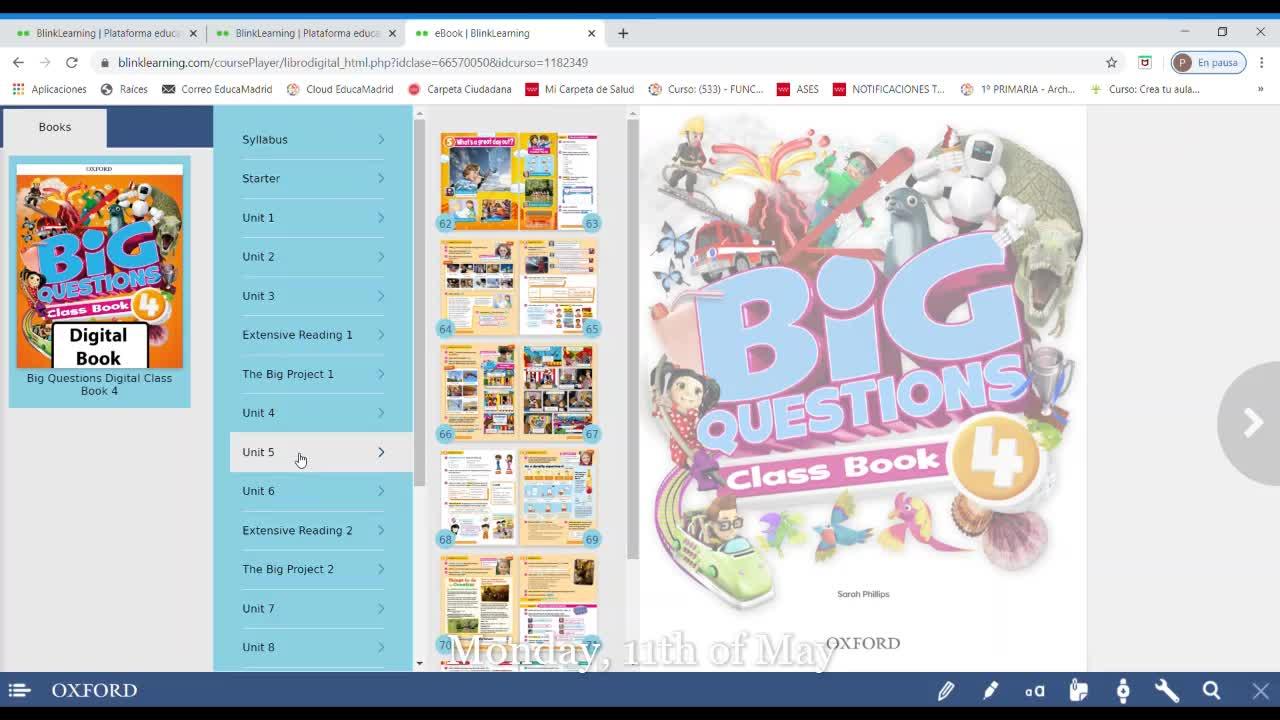Open the Mi Carpeta de Salud bookmark
Viewport: 1280px width, 720px height.
[x=579, y=89]
